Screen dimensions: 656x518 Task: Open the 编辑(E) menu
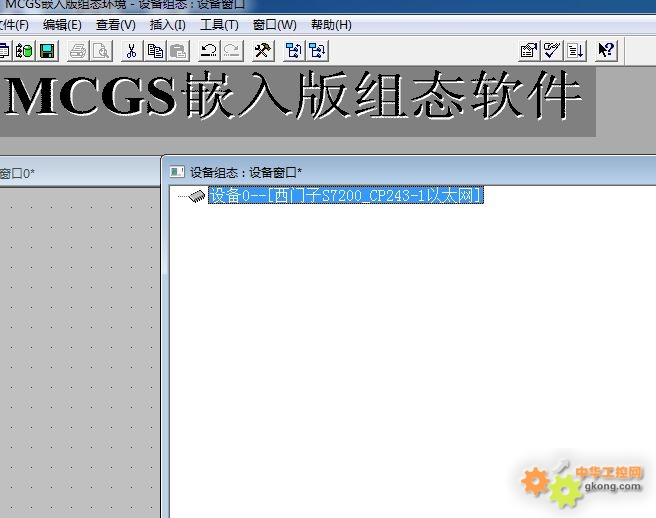[62, 25]
